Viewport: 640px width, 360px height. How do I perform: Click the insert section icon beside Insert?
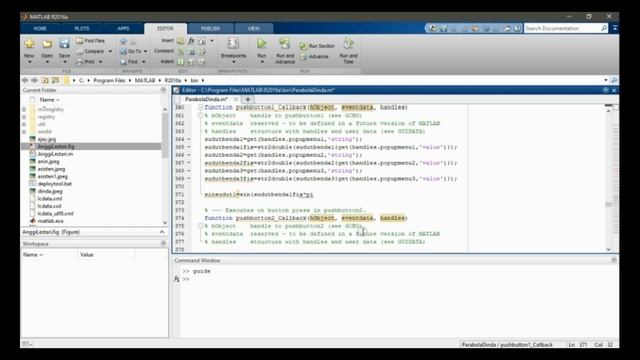point(180,41)
